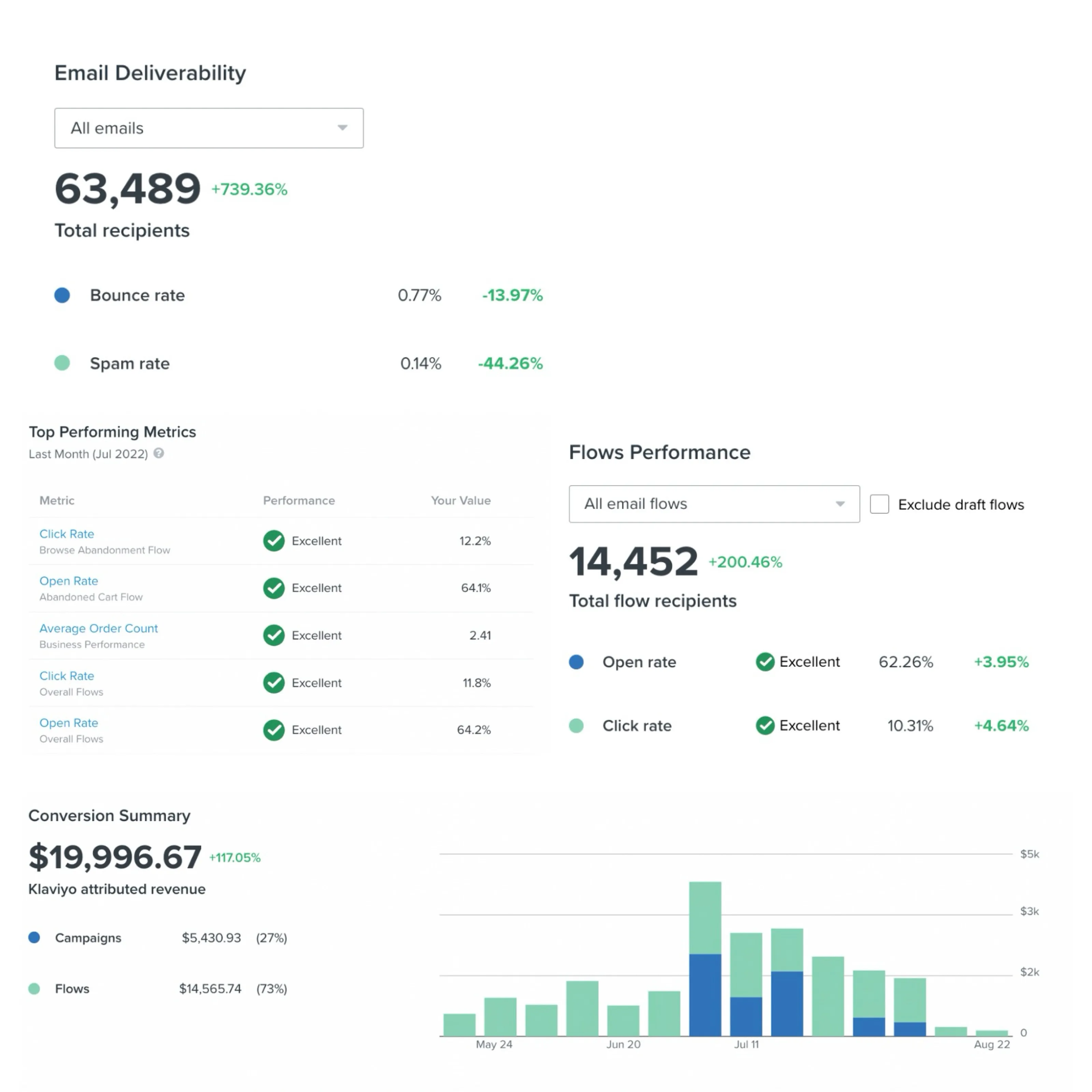Viewport: 1092px width, 1092px height.
Task: Click the tallest bar in the revenue chart
Action: coord(705,959)
